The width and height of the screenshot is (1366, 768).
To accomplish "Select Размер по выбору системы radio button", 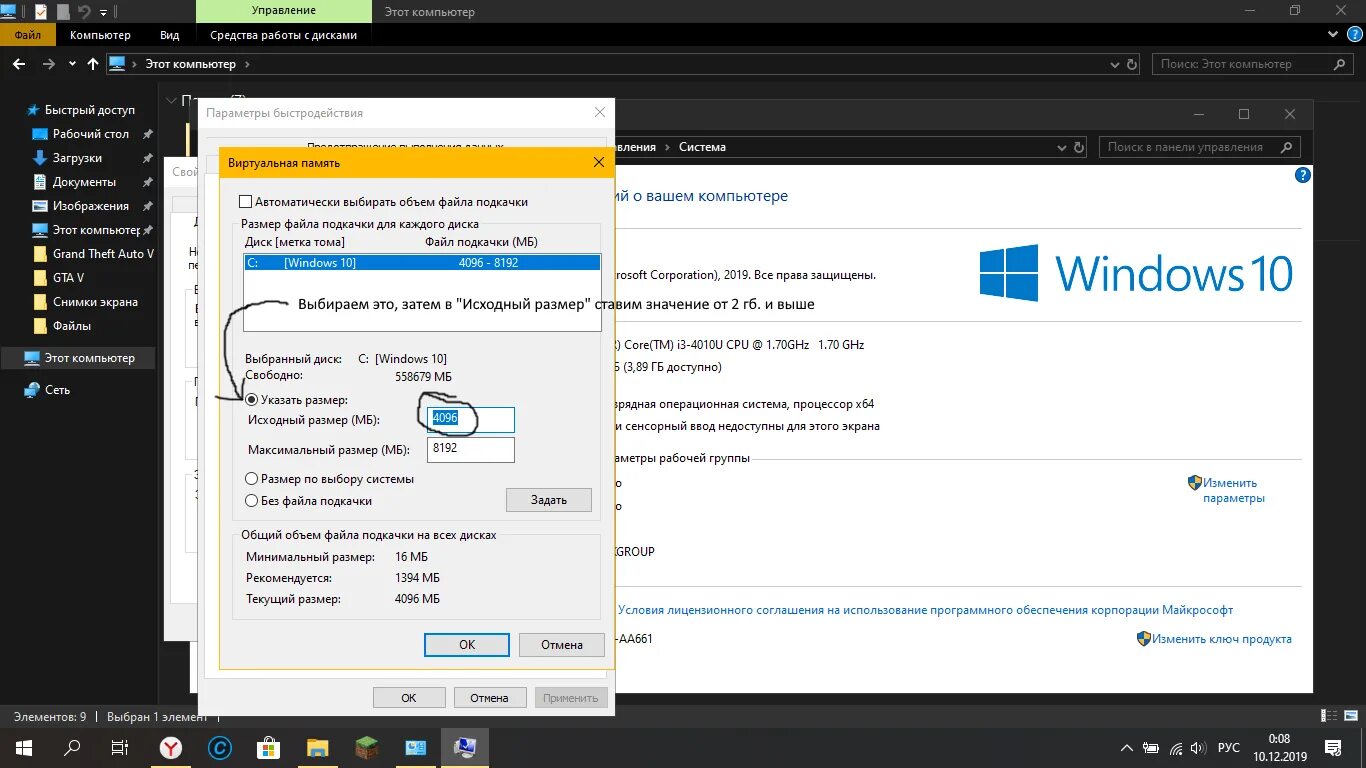I will tap(251, 479).
